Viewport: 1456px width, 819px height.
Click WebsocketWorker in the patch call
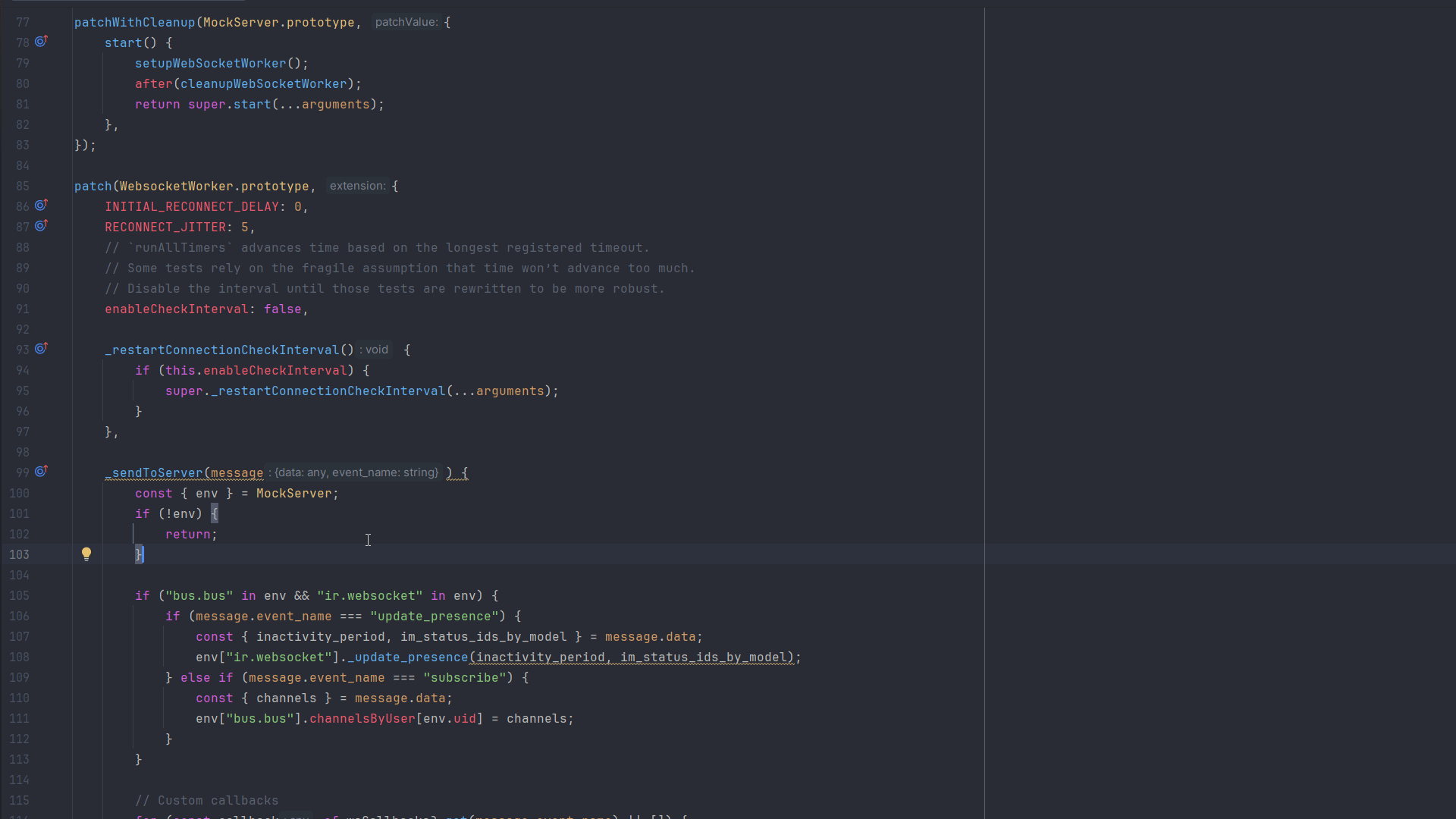tap(177, 187)
